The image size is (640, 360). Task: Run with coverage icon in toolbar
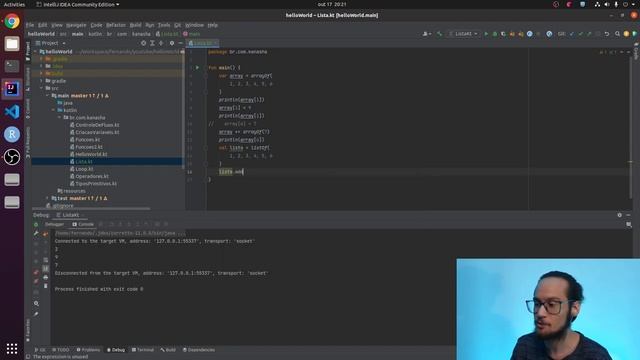(x=503, y=34)
